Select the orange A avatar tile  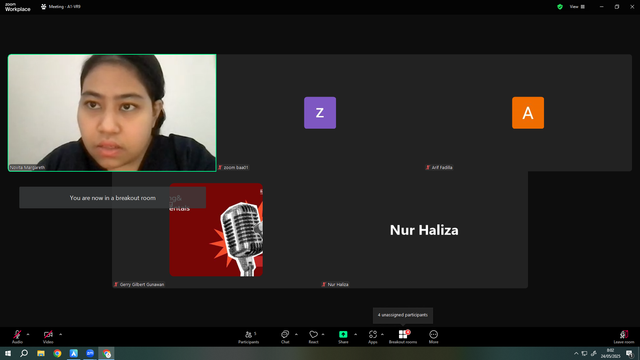(x=528, y=113)
